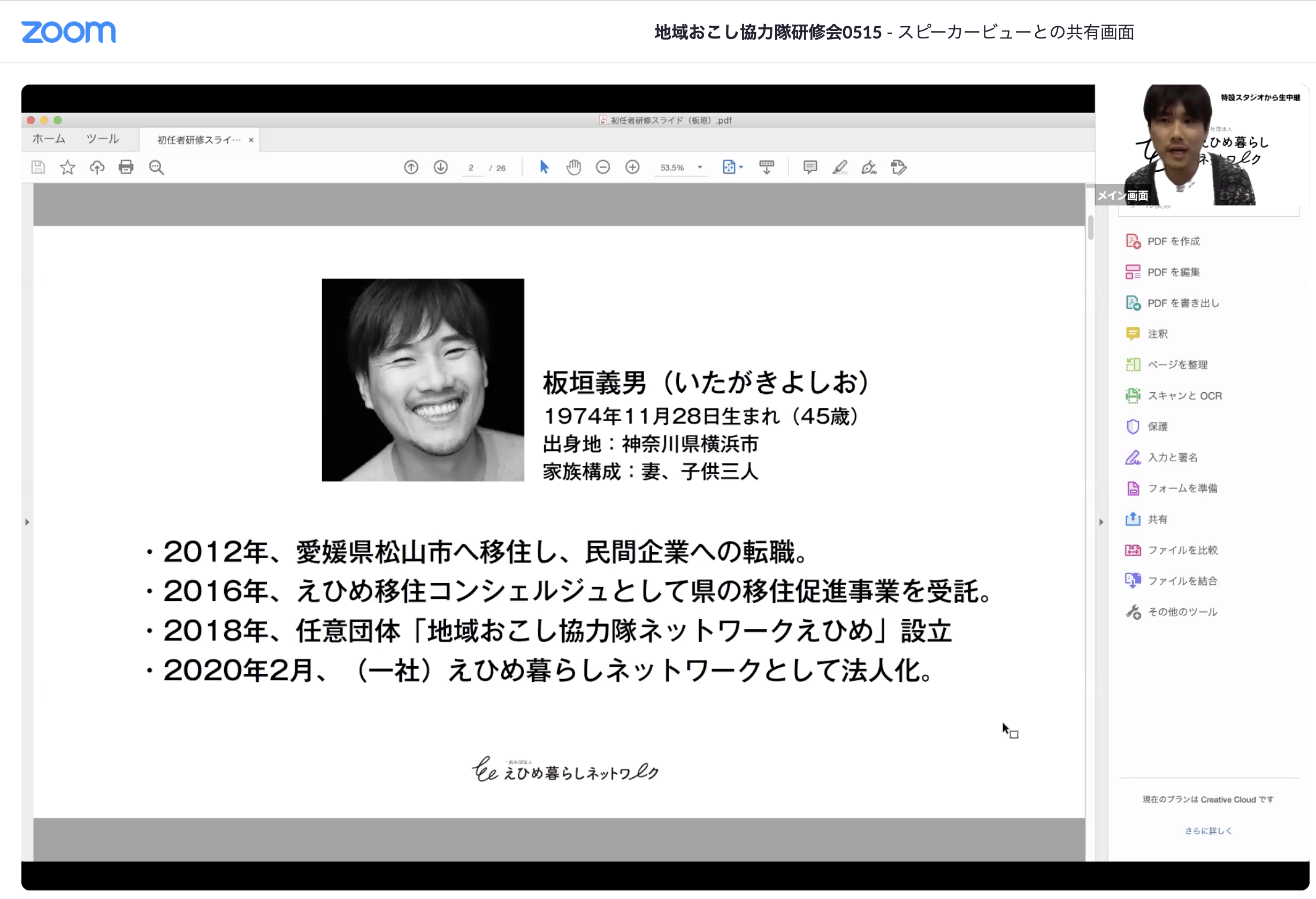Click the birth date line 1974年11月28日生まれ
This screenshot has width=1316, height=899.
point(701,416)
